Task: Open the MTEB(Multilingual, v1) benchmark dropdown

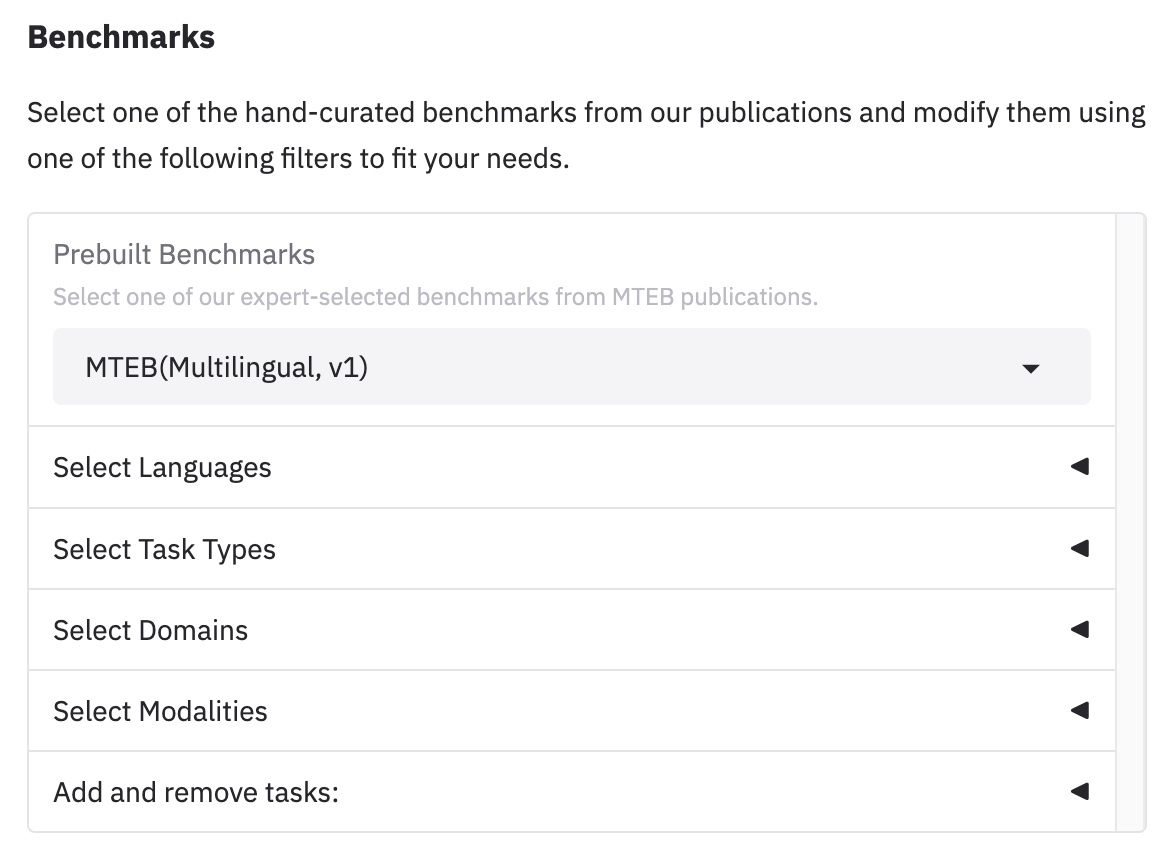Action: point(570,367)
